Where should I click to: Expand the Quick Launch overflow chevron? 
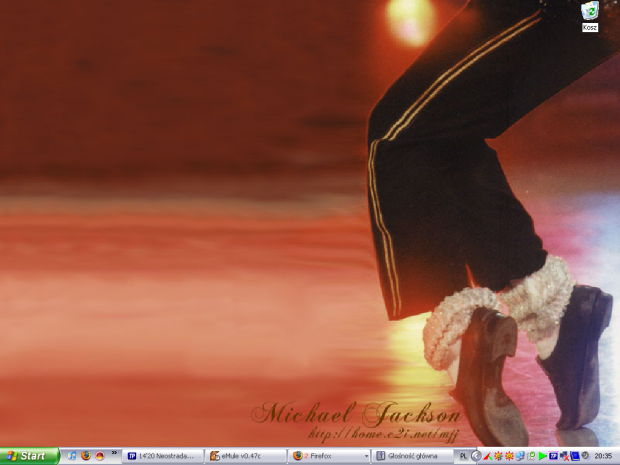click(x=114, y=453)
